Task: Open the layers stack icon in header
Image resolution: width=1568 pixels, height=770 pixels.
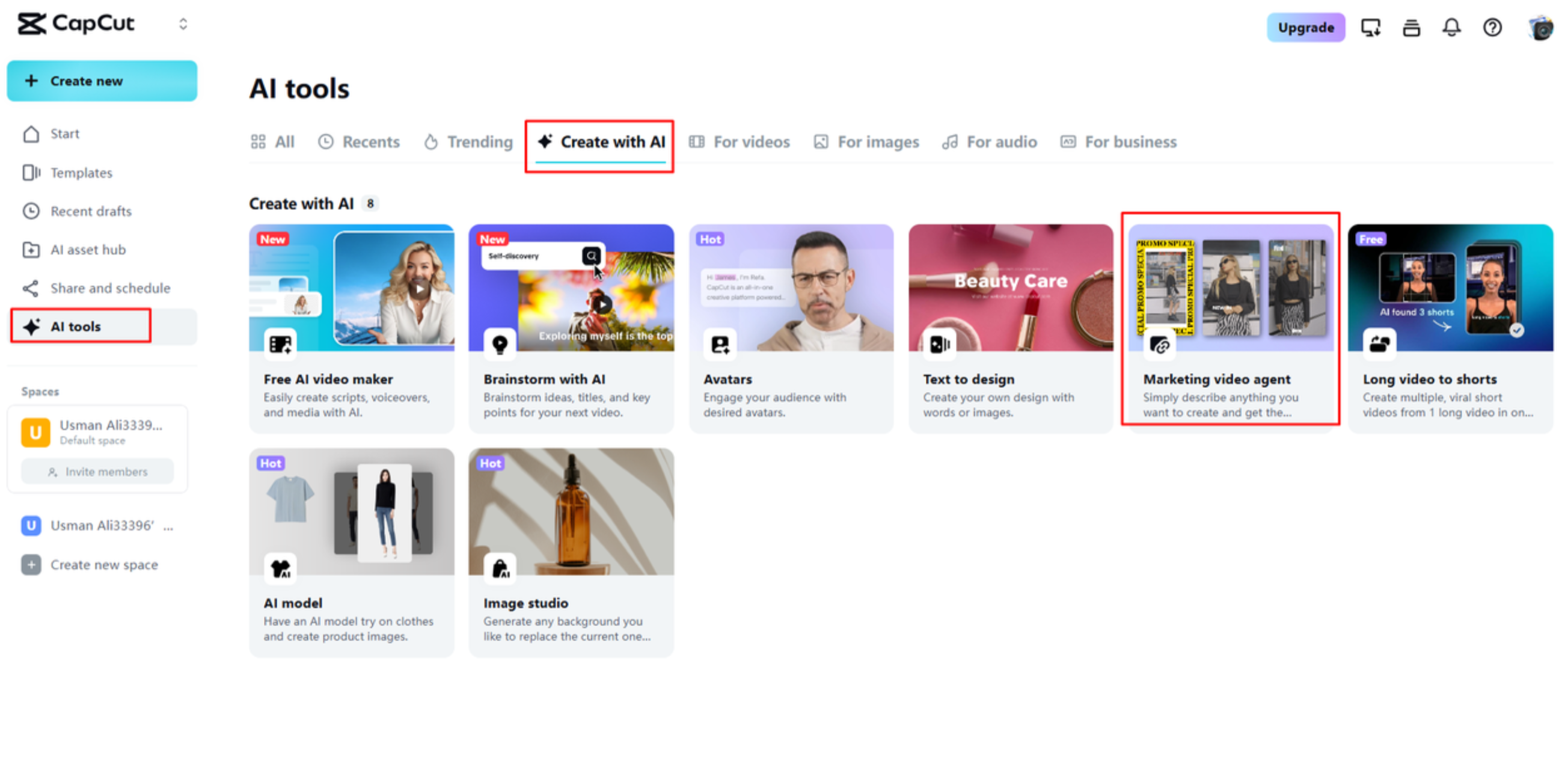Action: pyautogui.click(x=1411, y=28)
